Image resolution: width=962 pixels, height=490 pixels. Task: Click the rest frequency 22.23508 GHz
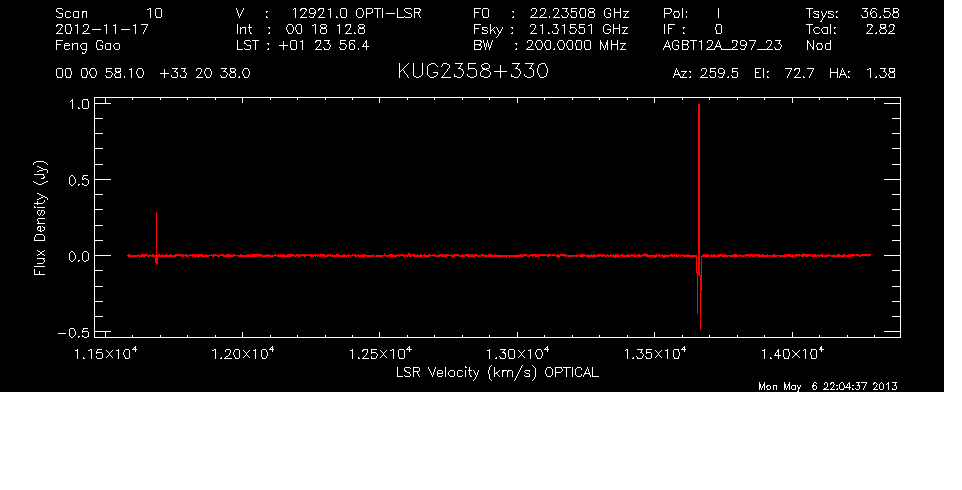579,13
